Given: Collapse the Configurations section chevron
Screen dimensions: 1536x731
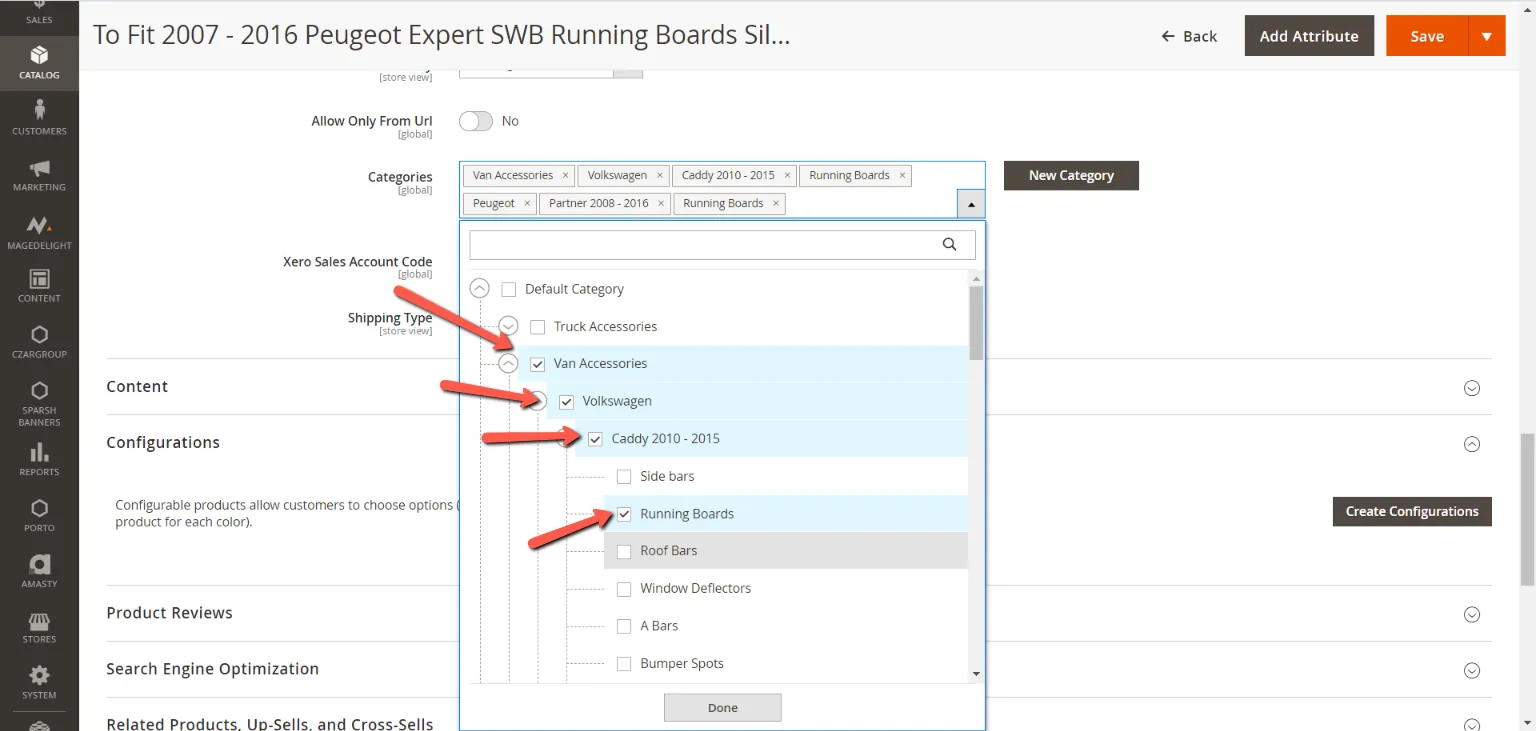Looking at the screenshot, I should pos(1472,444).
